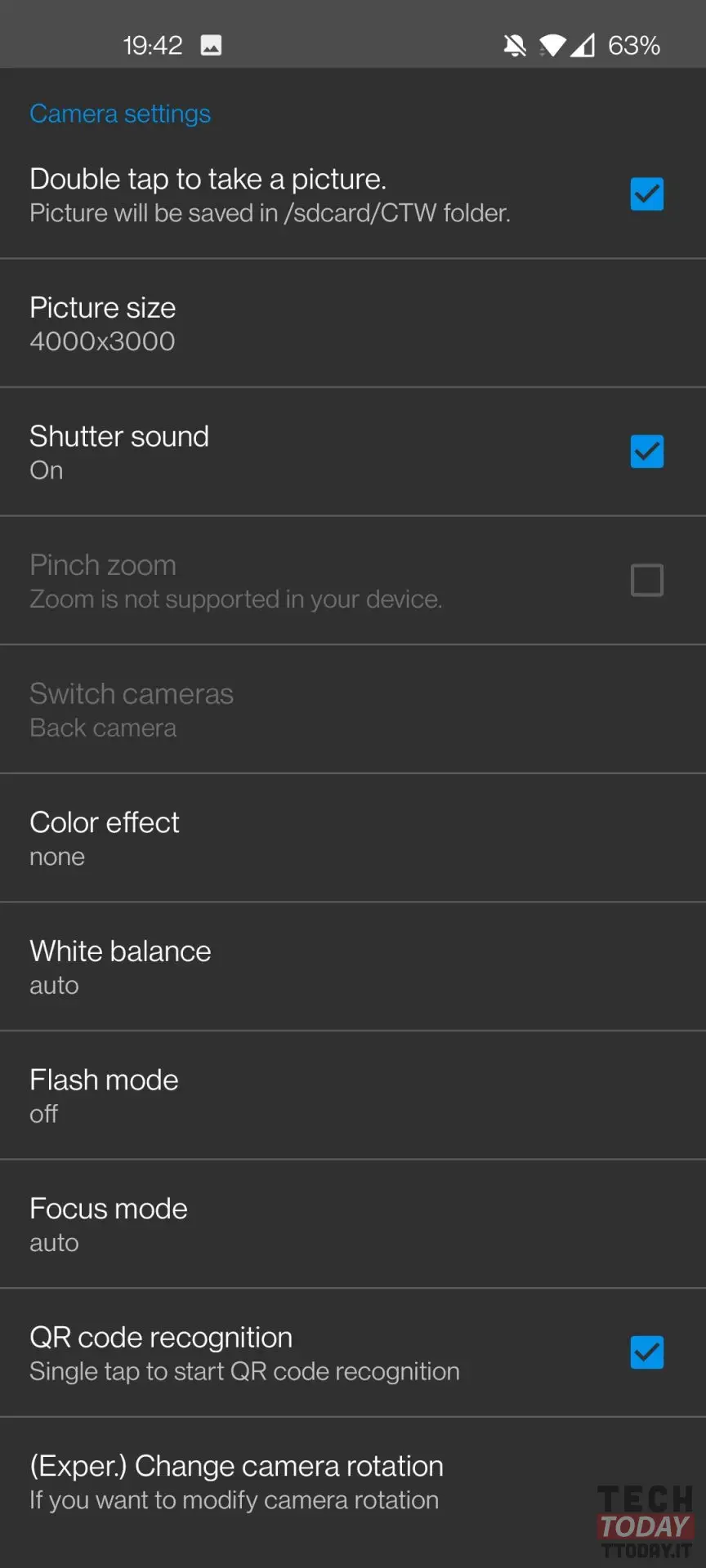Toggle the QR code recognition checkbox
Image resolution: width=706 pixels, height=1568 pixels.
click(x=646, y=1352)
